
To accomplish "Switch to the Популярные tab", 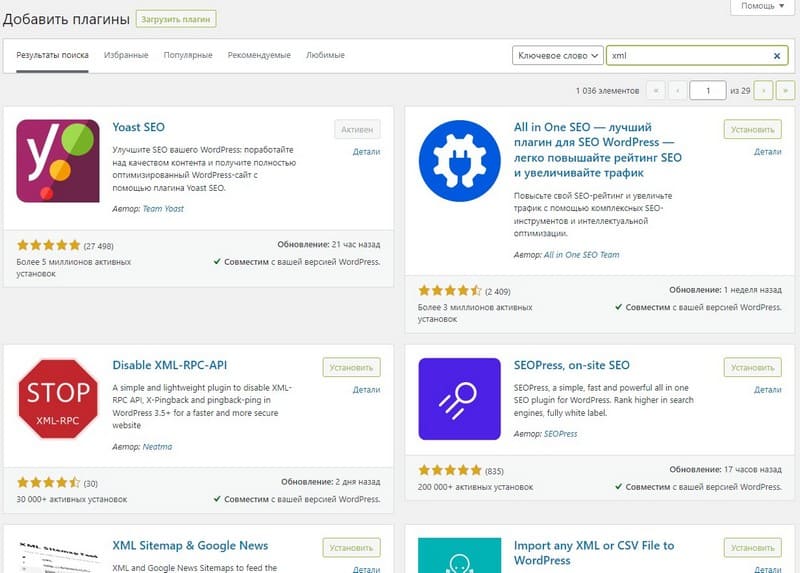I will 188,55.
